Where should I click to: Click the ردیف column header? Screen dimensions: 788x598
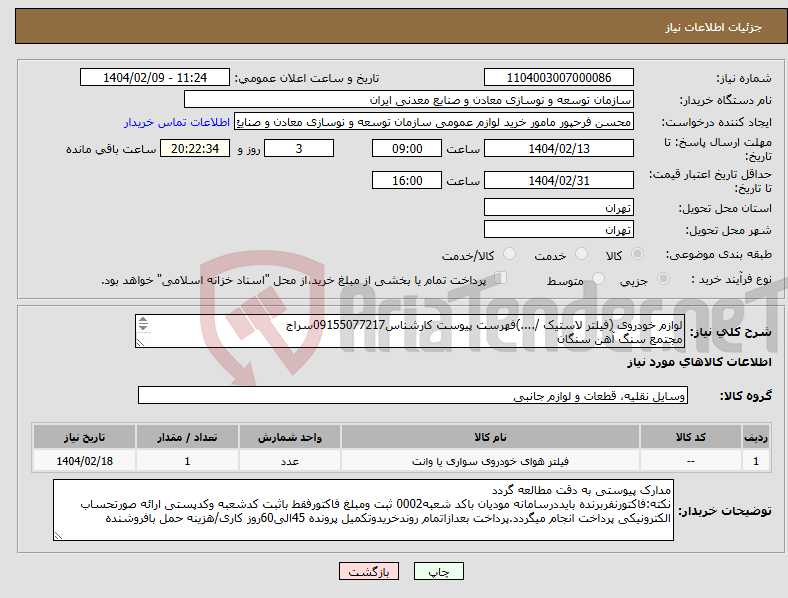[x=756, y=437]
